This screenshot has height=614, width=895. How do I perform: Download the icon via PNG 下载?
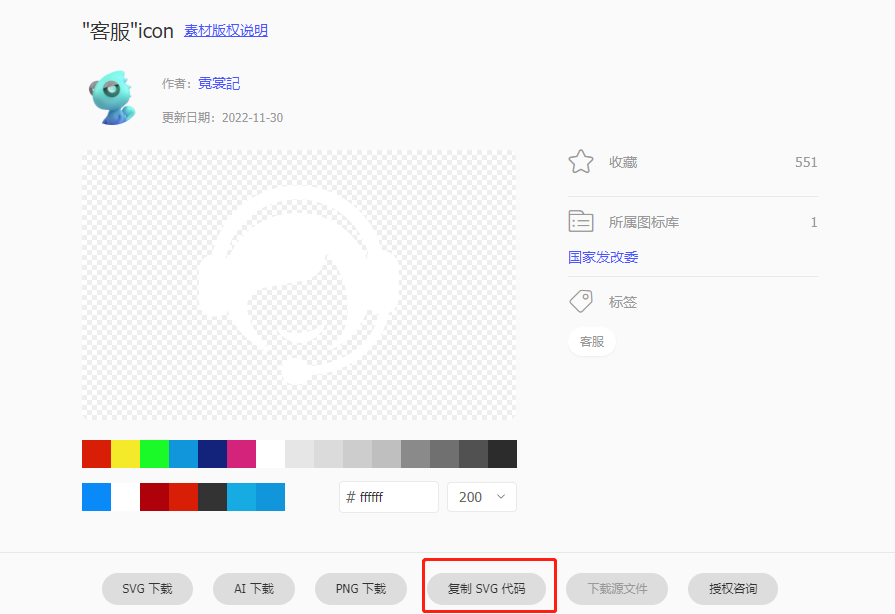361,589
